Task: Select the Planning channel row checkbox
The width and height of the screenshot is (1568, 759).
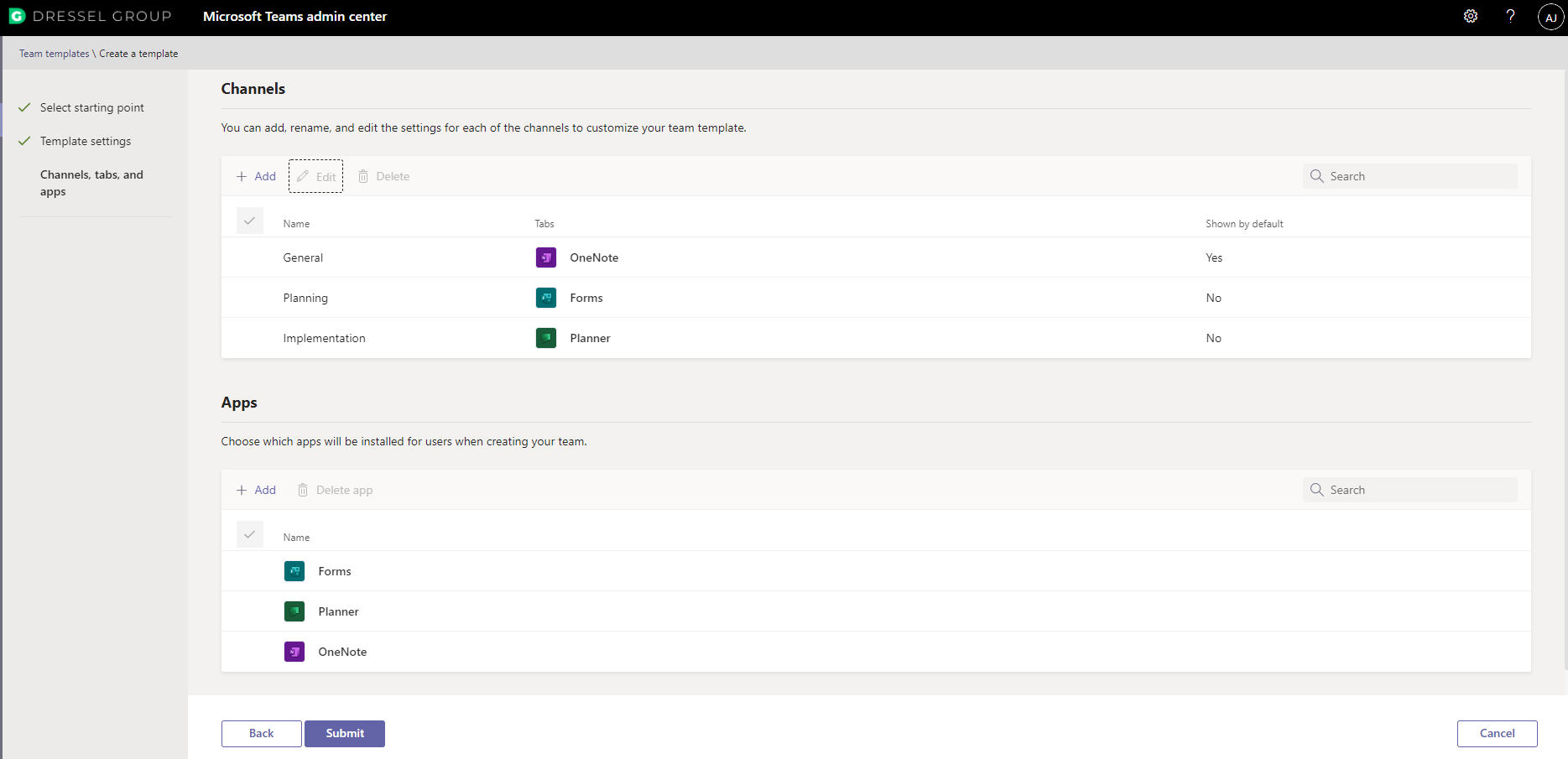Action: pyautogui.click(x=250, y=298)
